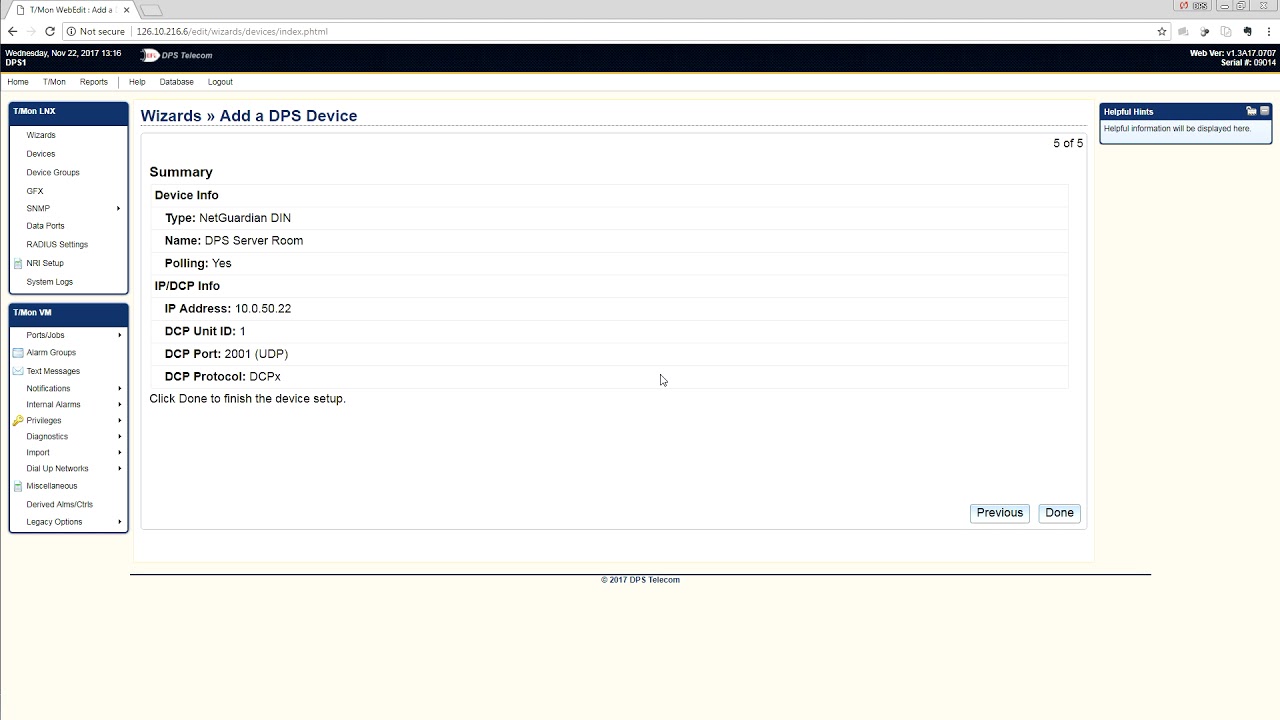Expand the Dial Up Networks submenu arrow
The width and height of the screenshot is (1280, 720).
[x=119, y=468]
